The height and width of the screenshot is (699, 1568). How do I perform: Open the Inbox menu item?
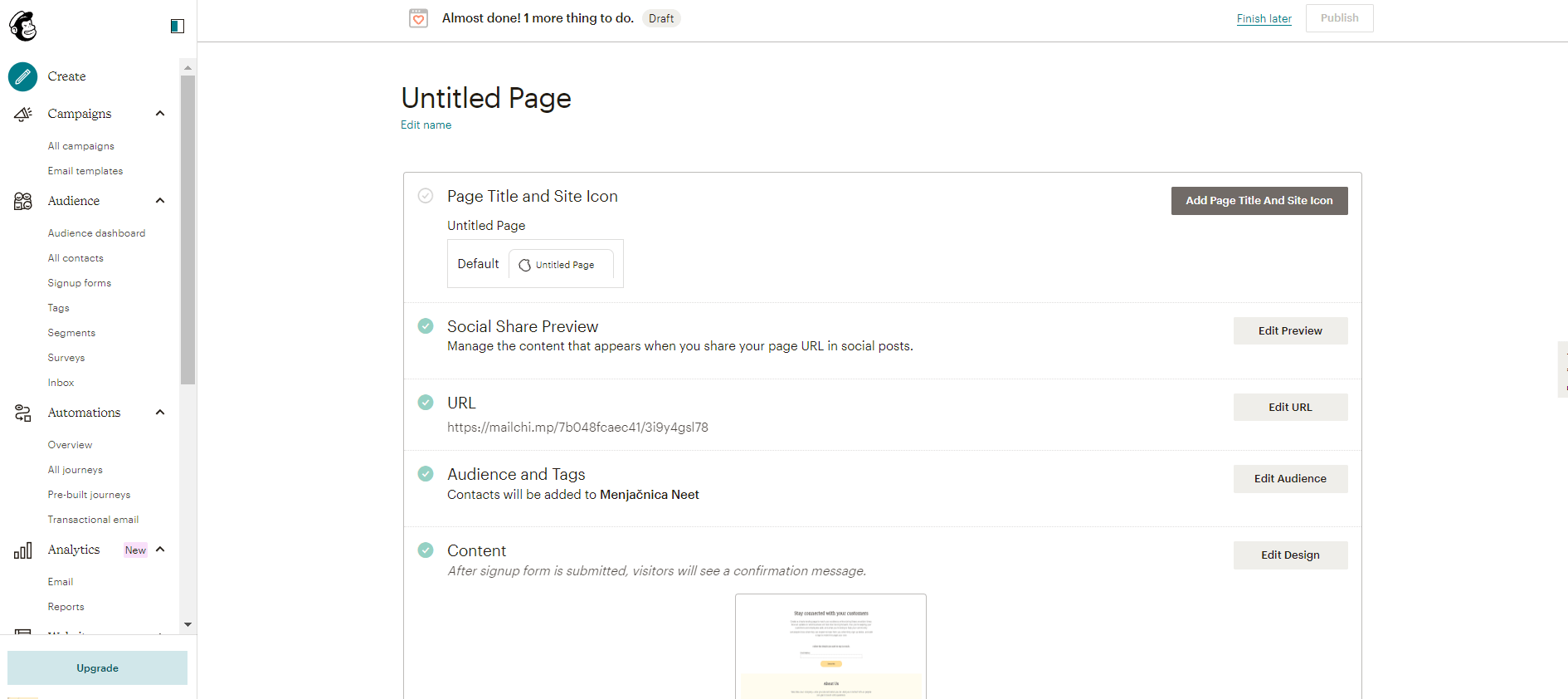point(61,383)
